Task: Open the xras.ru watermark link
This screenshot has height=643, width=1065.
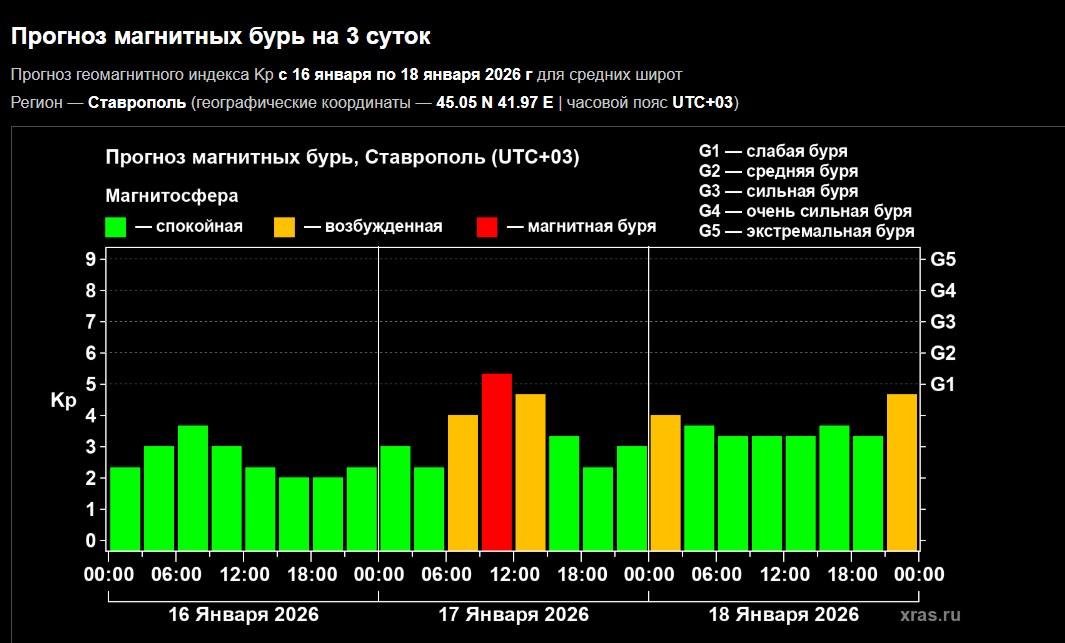Action: coord(929,615)
